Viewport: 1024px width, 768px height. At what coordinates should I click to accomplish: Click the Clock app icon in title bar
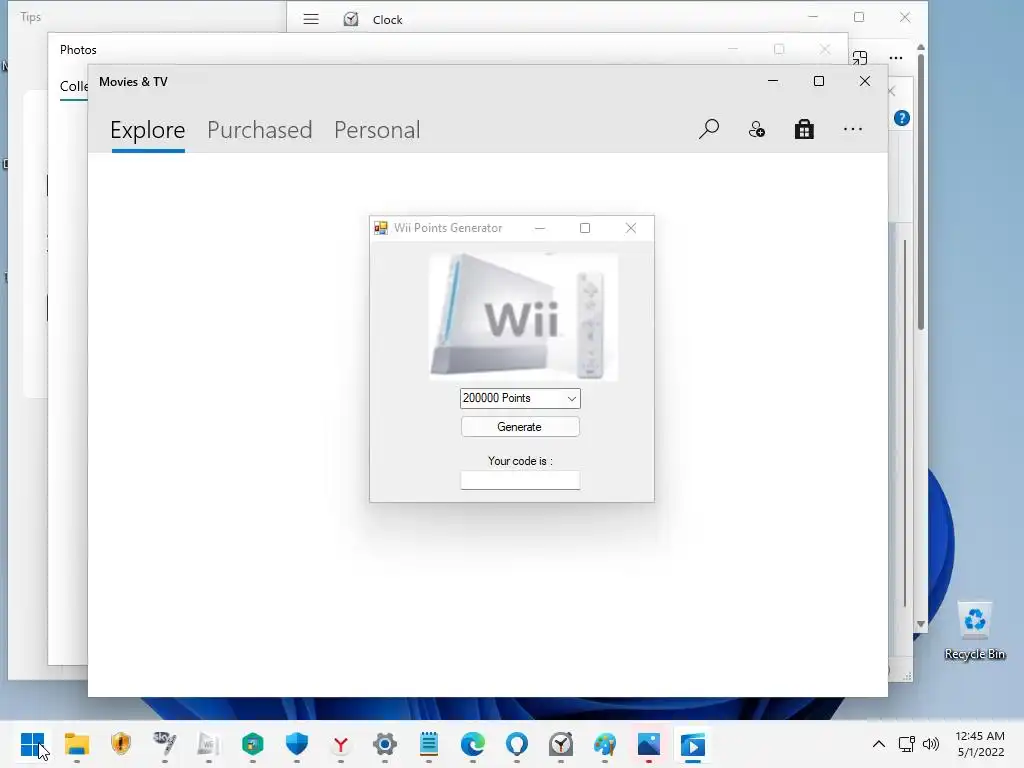tap(351, 19)
